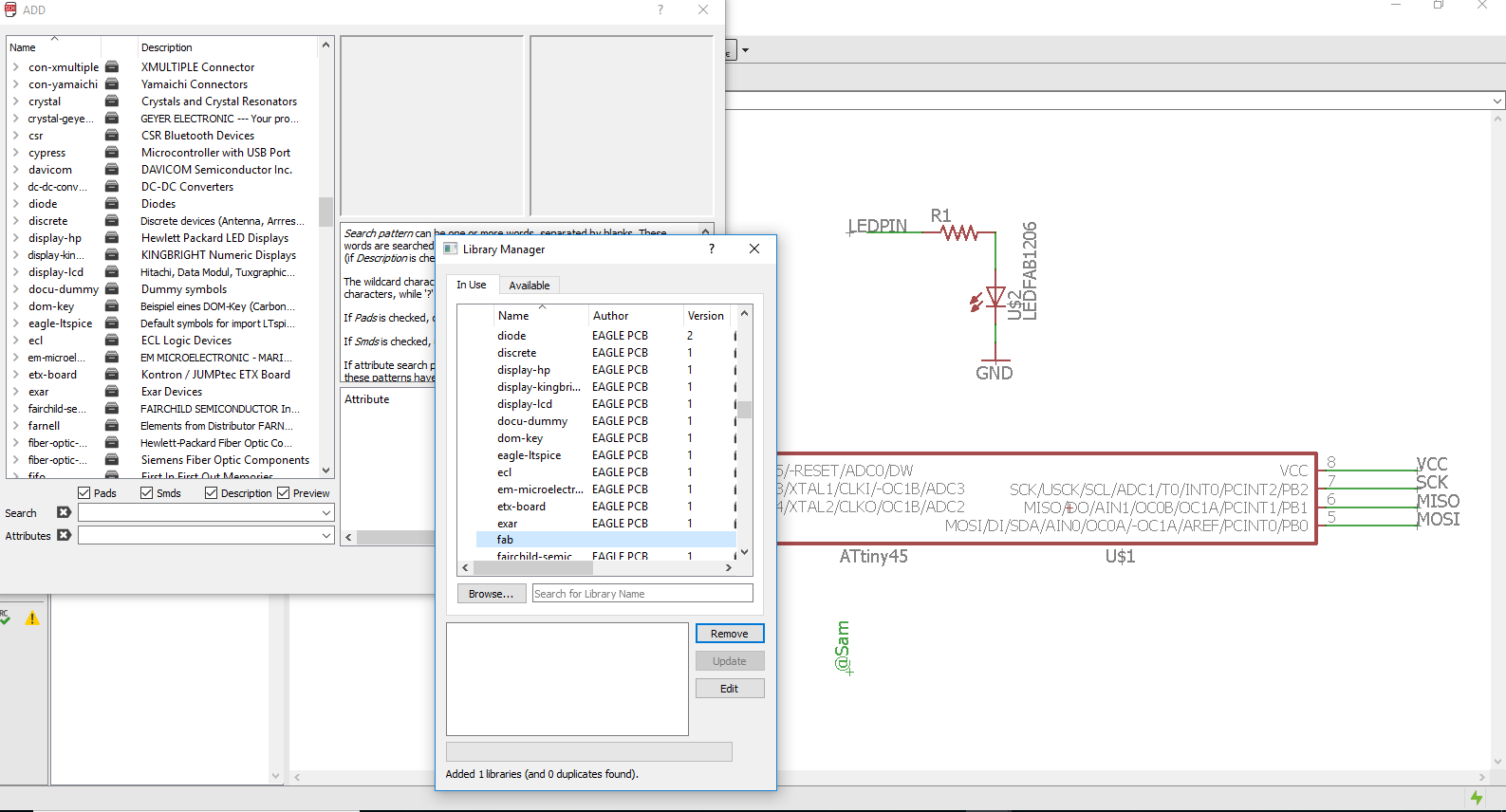Toggle the Smds checkbox
Image resolution: width=1506 pixels, height=812 pixels.
click(147, 493)
